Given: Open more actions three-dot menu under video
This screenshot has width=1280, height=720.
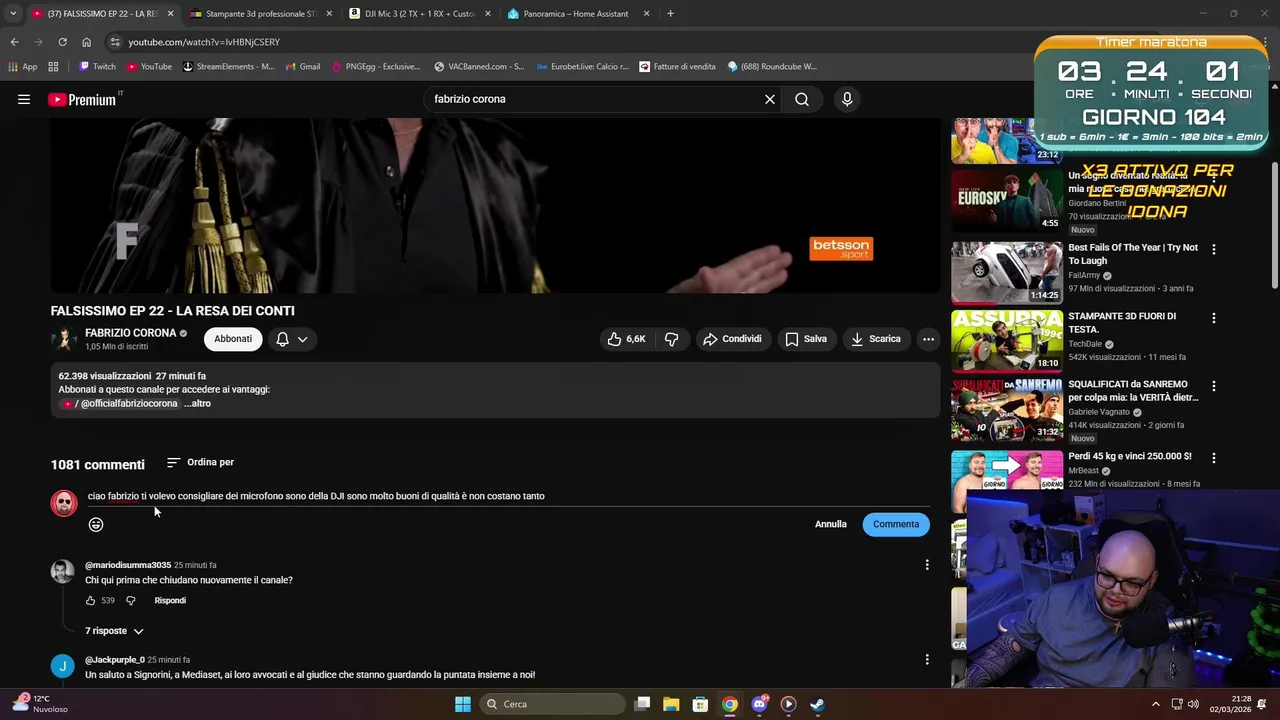Looking at the screenshot, I should [928, 339].
